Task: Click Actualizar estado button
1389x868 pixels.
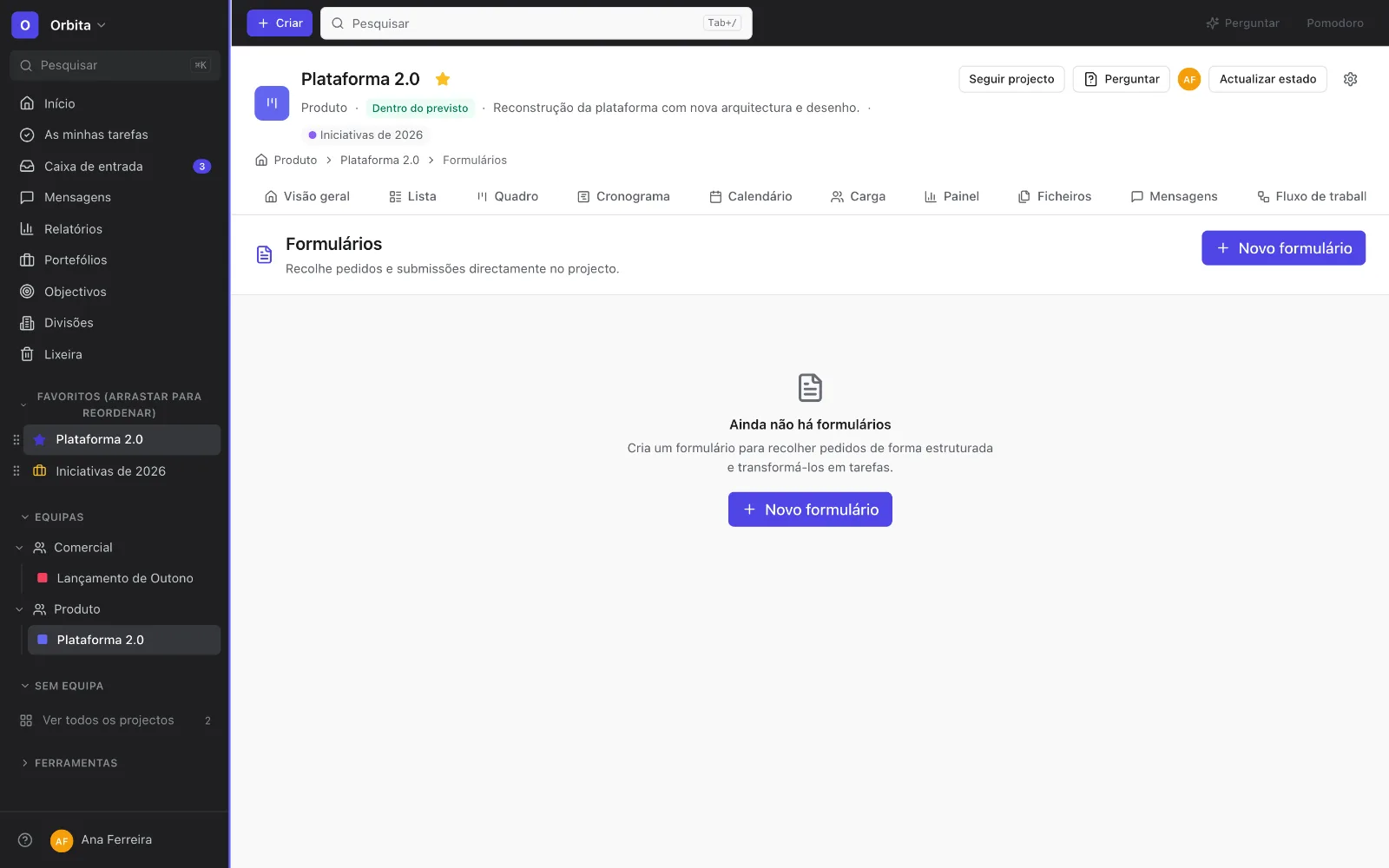Action: tap(1267, 79)
